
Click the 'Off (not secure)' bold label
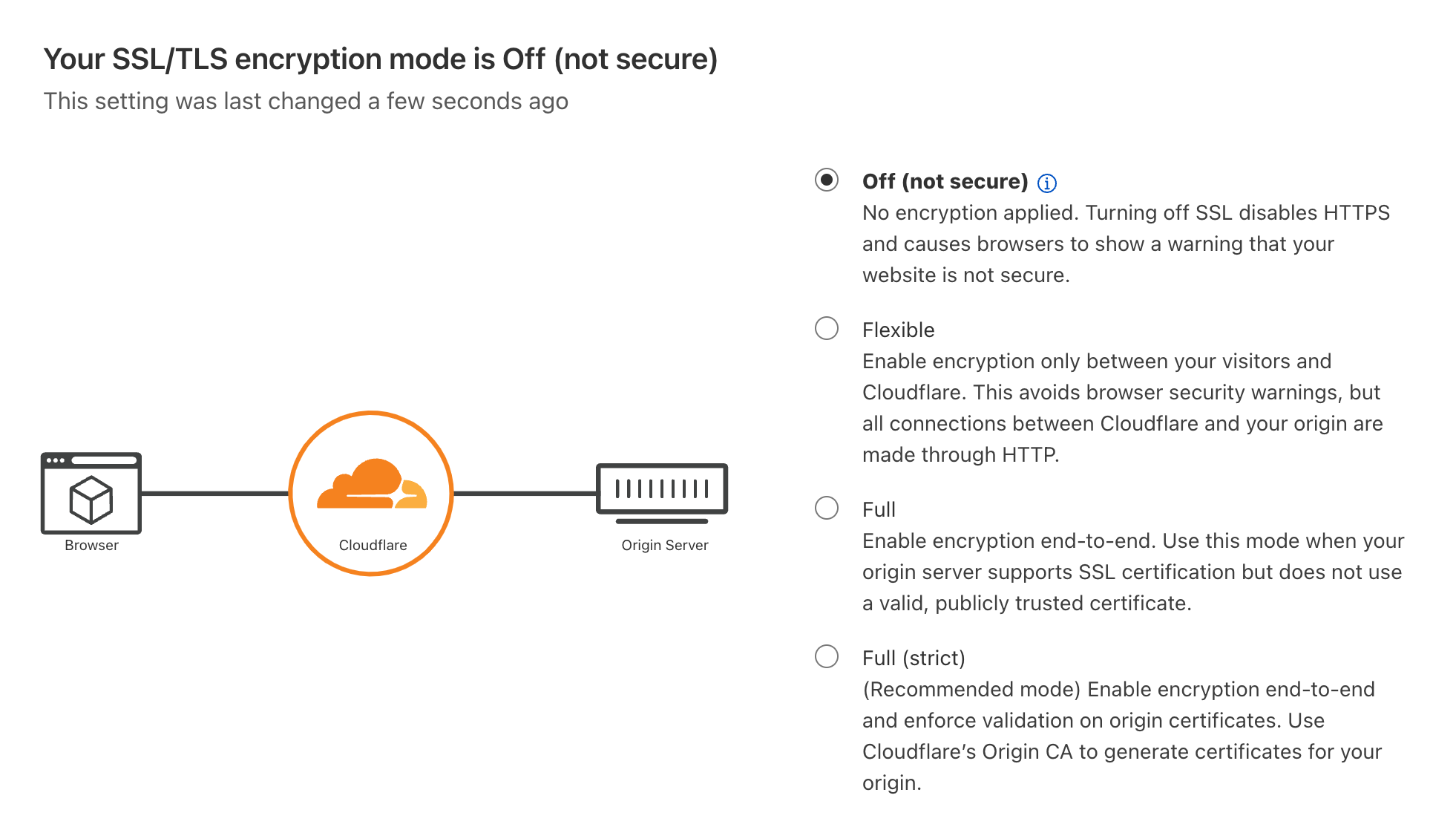945,181
